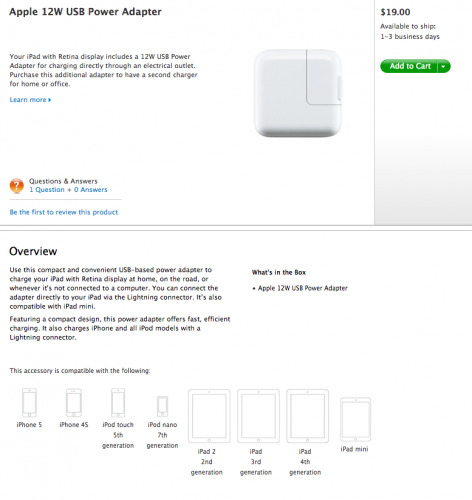Click the iPhone 5 device icon

(29, 402)
